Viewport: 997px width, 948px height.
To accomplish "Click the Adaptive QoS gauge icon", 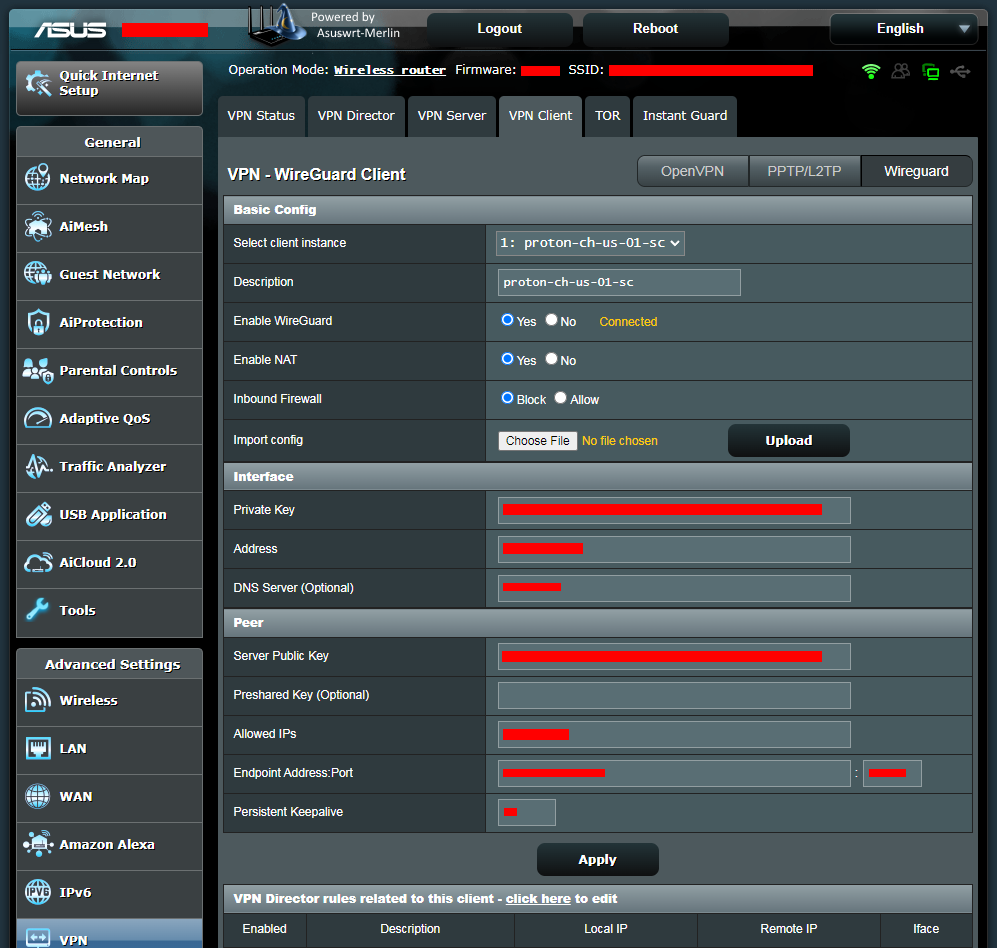I will click(38, 418).
